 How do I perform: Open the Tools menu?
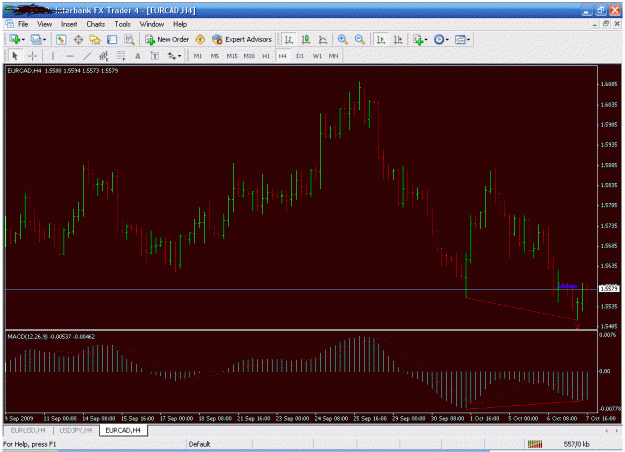[x=123, y=24]
